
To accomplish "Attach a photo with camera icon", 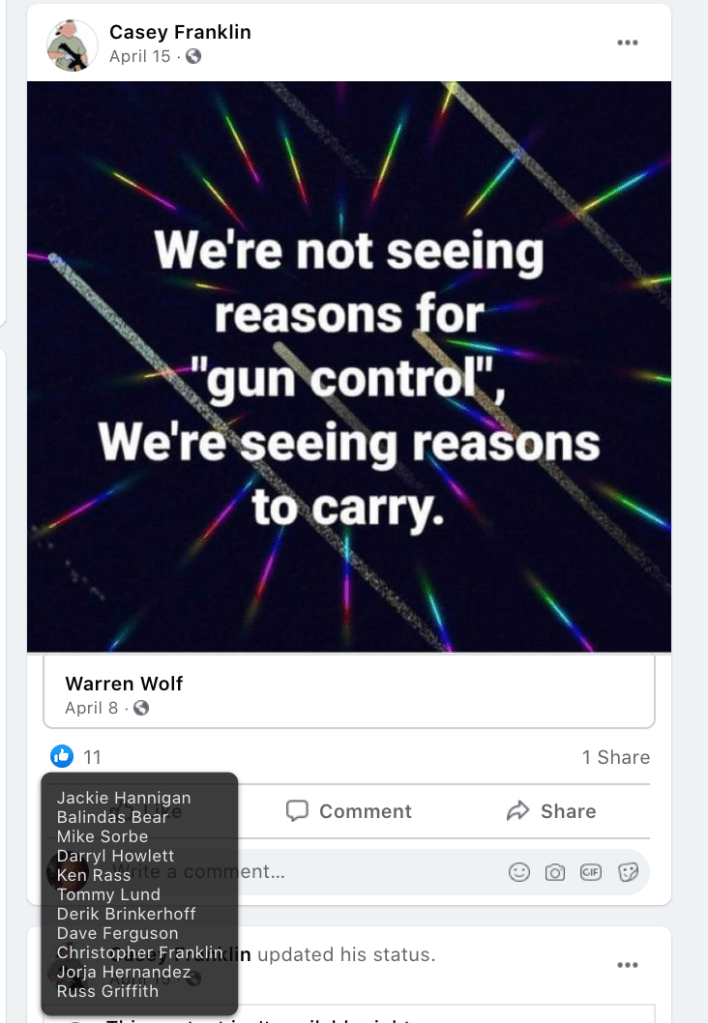I will pos(555,872).
